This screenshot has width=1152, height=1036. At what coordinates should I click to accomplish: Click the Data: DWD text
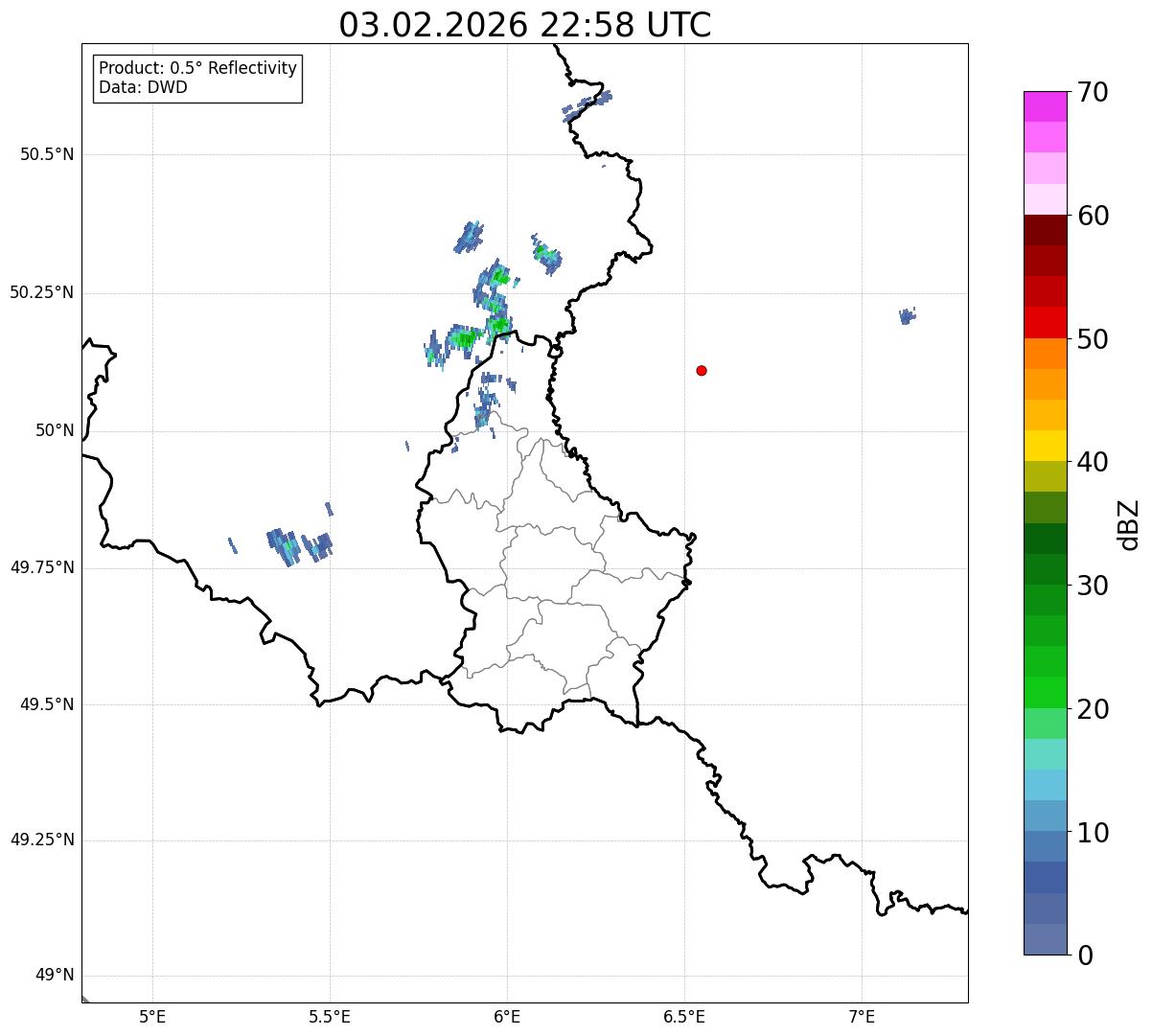143,88
